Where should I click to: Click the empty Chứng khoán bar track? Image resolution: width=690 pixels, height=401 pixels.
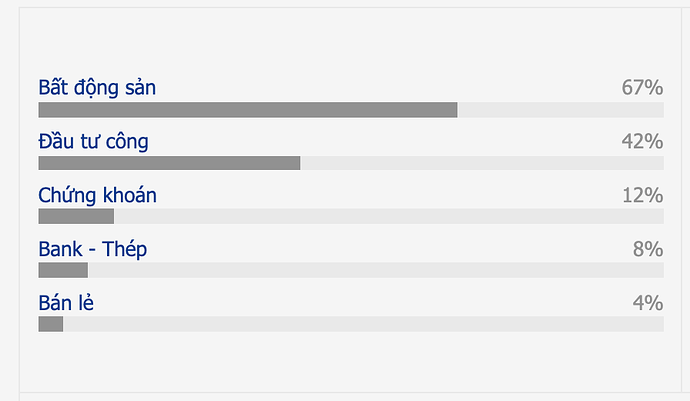pos(388,216)
